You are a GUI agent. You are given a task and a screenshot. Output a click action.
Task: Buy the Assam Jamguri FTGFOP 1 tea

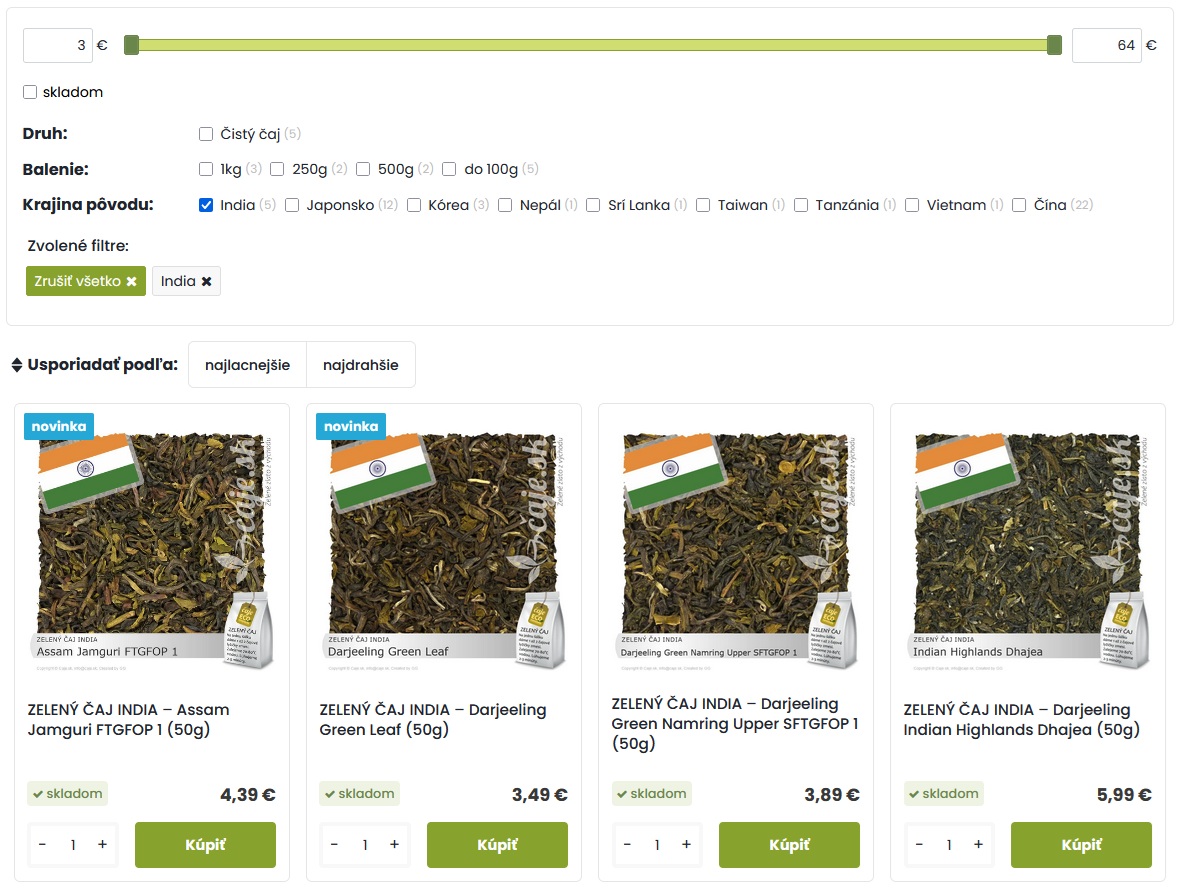205,845
